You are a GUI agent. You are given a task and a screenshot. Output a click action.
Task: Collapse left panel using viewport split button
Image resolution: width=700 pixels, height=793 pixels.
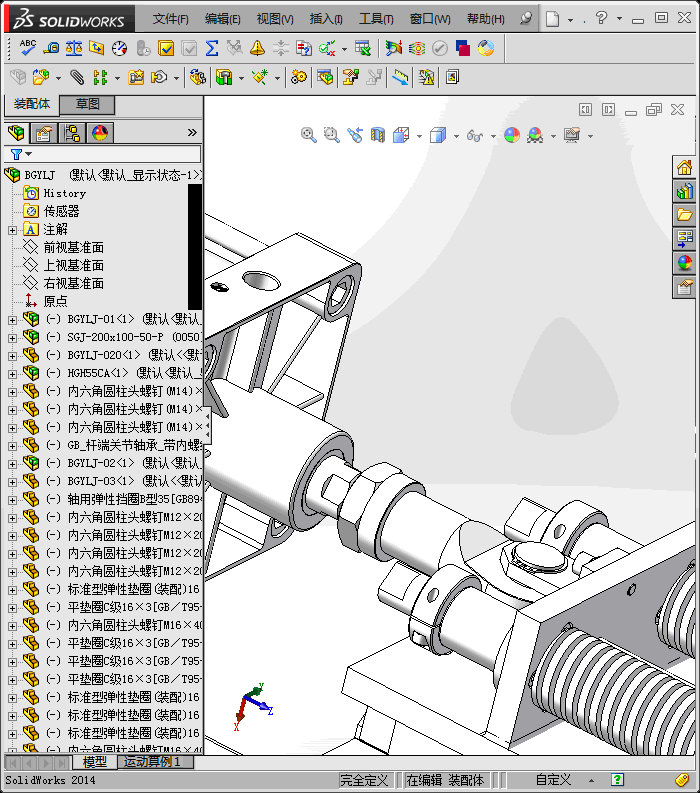[585, 110]
